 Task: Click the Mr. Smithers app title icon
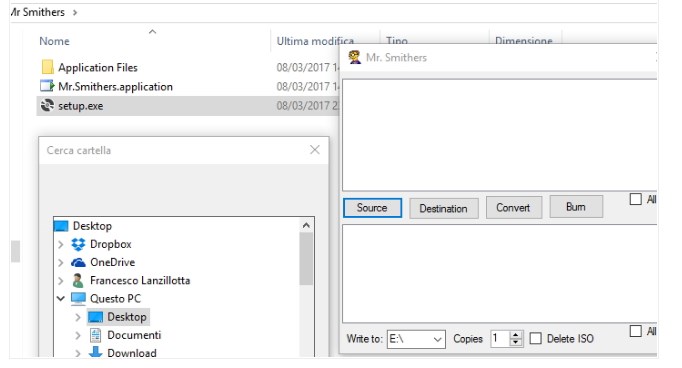point(354,57)
